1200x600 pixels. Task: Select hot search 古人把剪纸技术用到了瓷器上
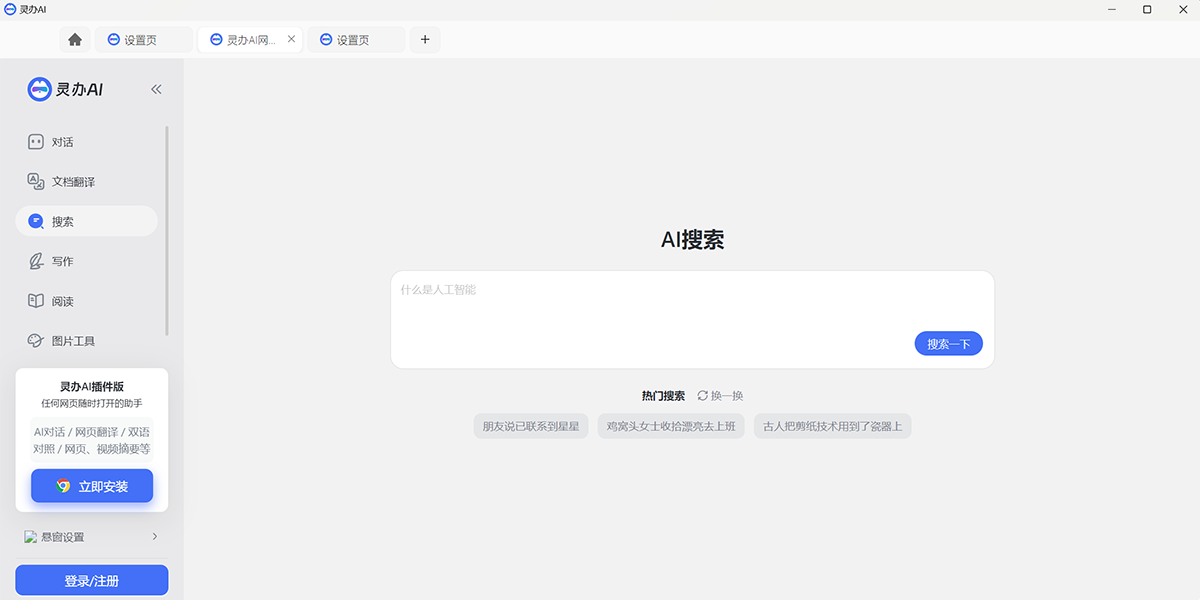click(x=832, y=426)
